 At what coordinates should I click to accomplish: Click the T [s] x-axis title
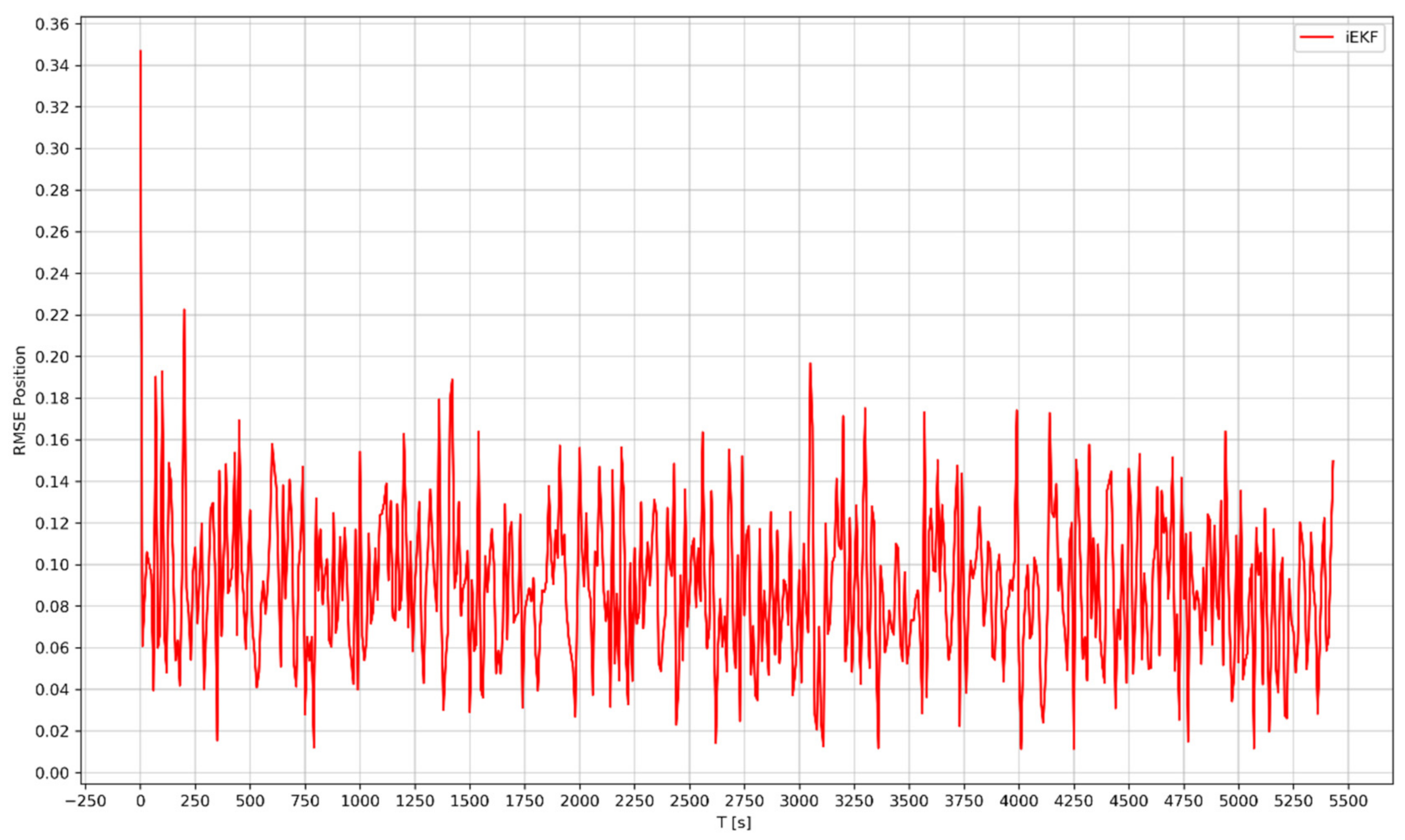(x=733, y=822)
